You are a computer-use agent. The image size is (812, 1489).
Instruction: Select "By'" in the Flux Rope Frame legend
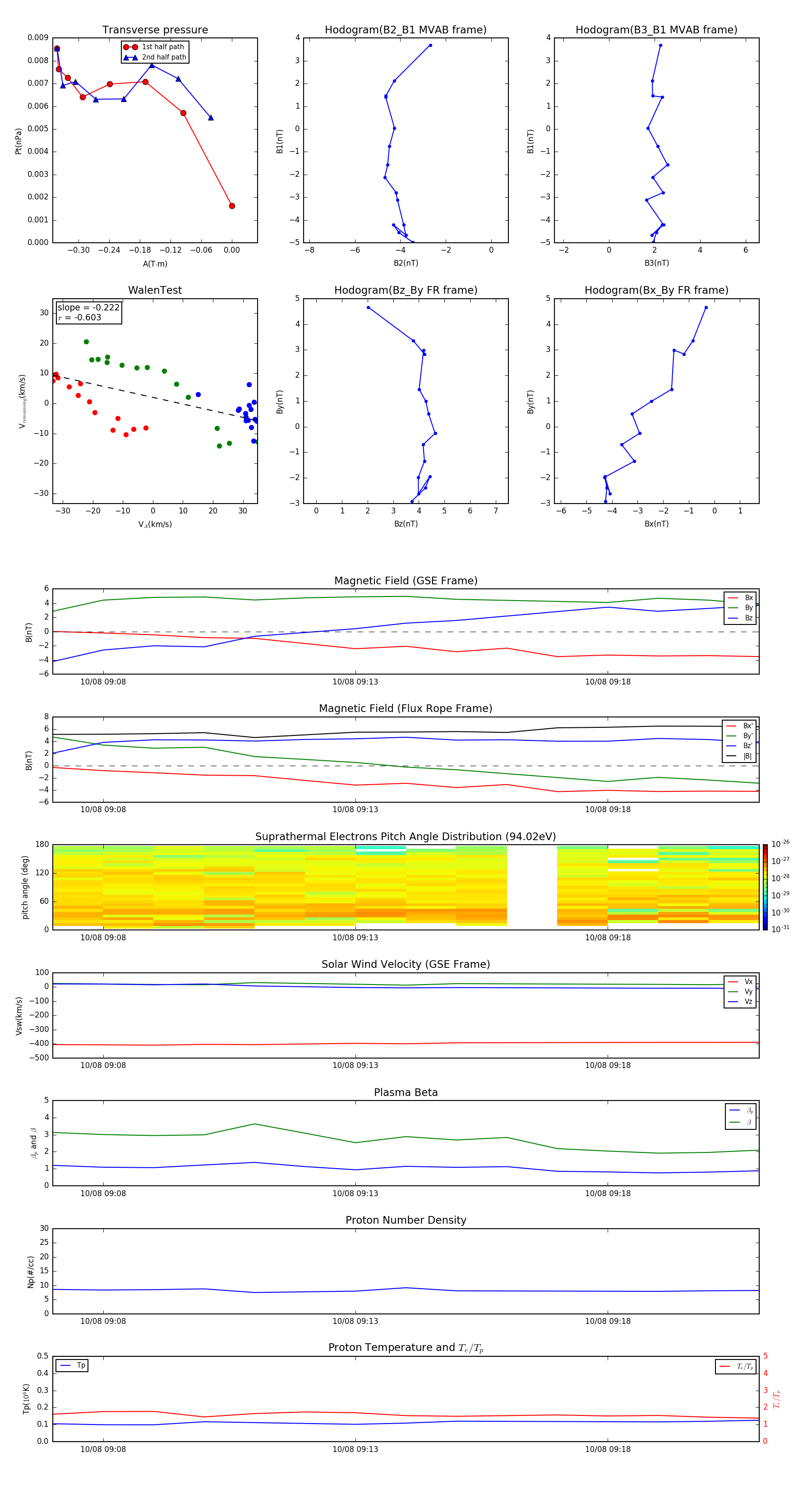pyautogui.click(x=739, y=736)
